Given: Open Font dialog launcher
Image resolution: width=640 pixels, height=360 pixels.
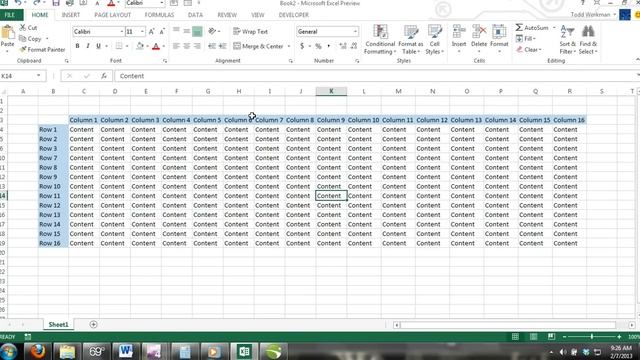Looking at the screenshot, I should (165, 61).
